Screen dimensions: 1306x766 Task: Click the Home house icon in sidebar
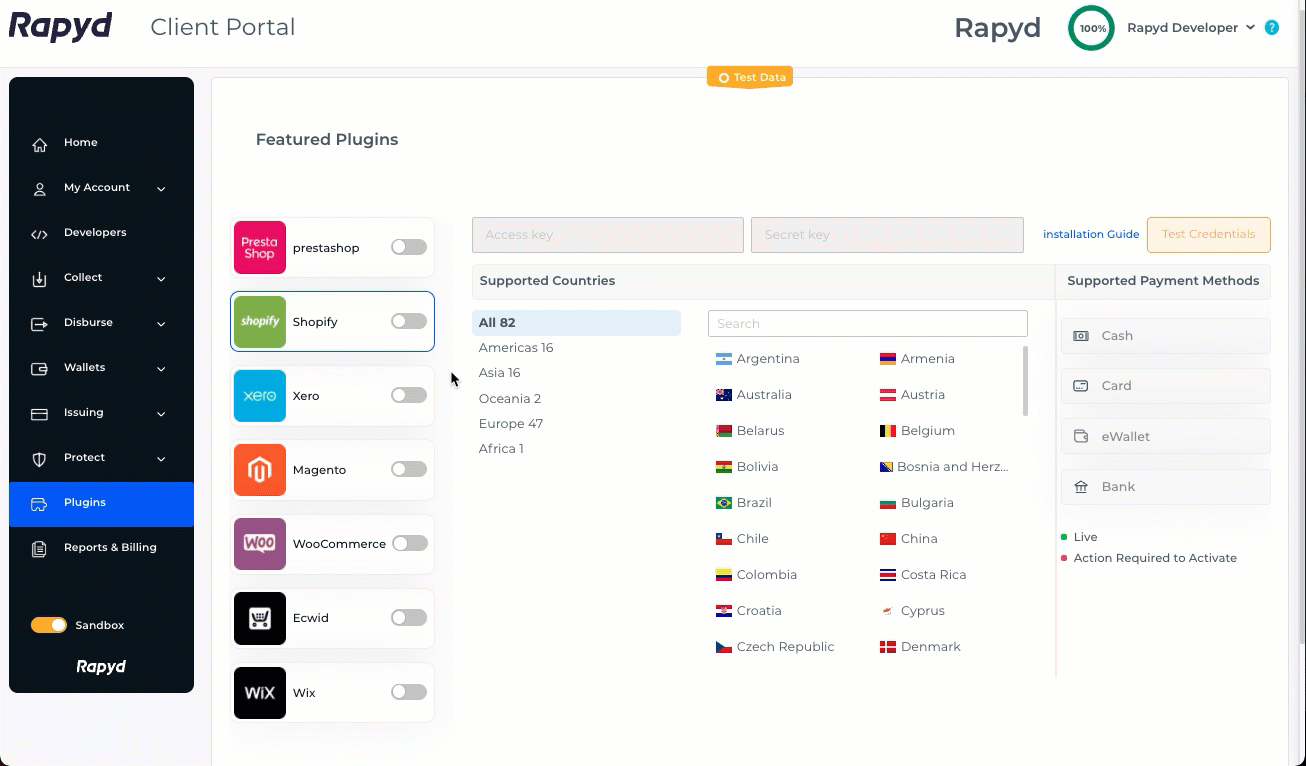[x=40, y=144]
